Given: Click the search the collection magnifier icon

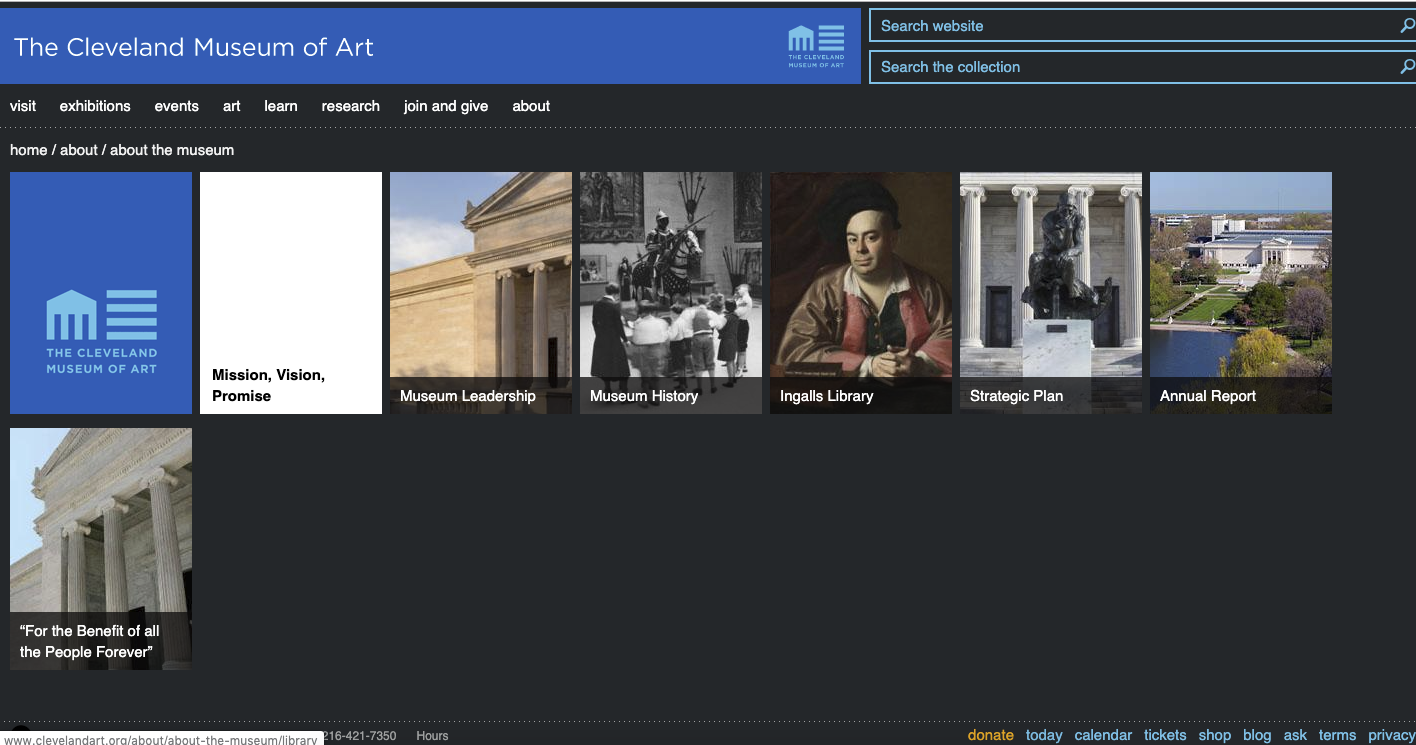Looking at the screenshot, I should [1407, 67].
